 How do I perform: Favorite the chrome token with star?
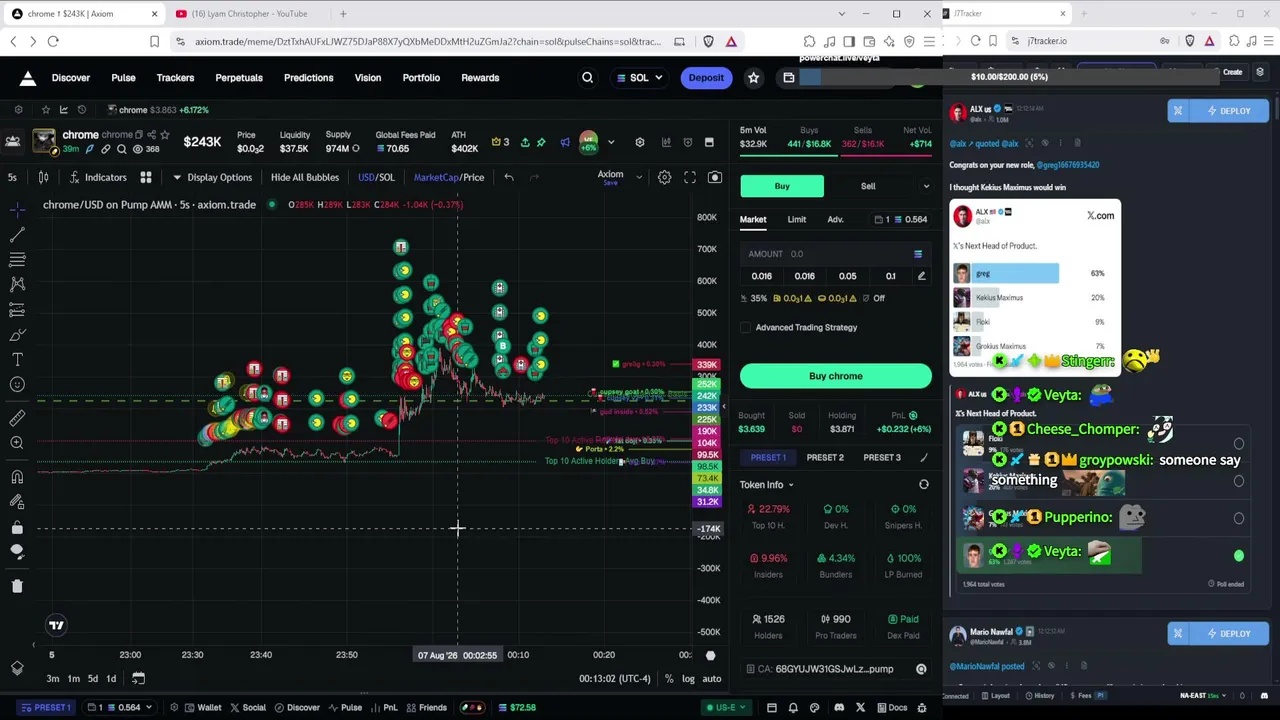click(165, 135)
